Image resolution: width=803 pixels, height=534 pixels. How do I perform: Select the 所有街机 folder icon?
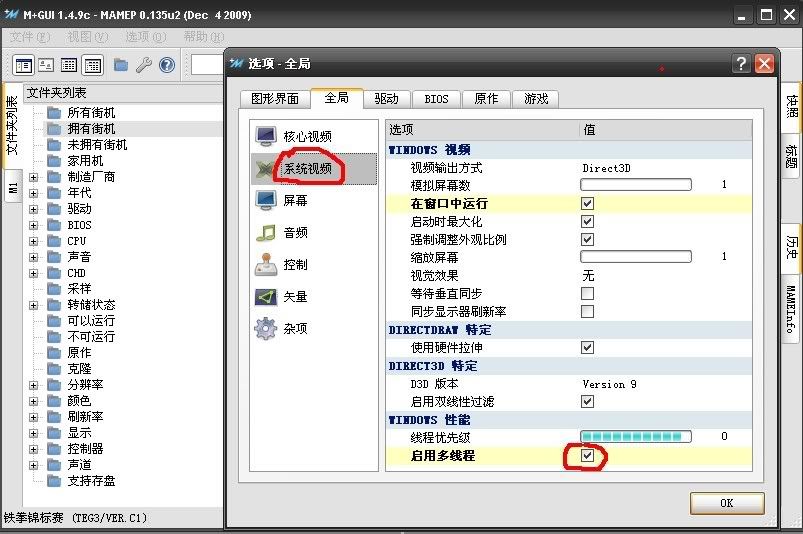(54, 113)
